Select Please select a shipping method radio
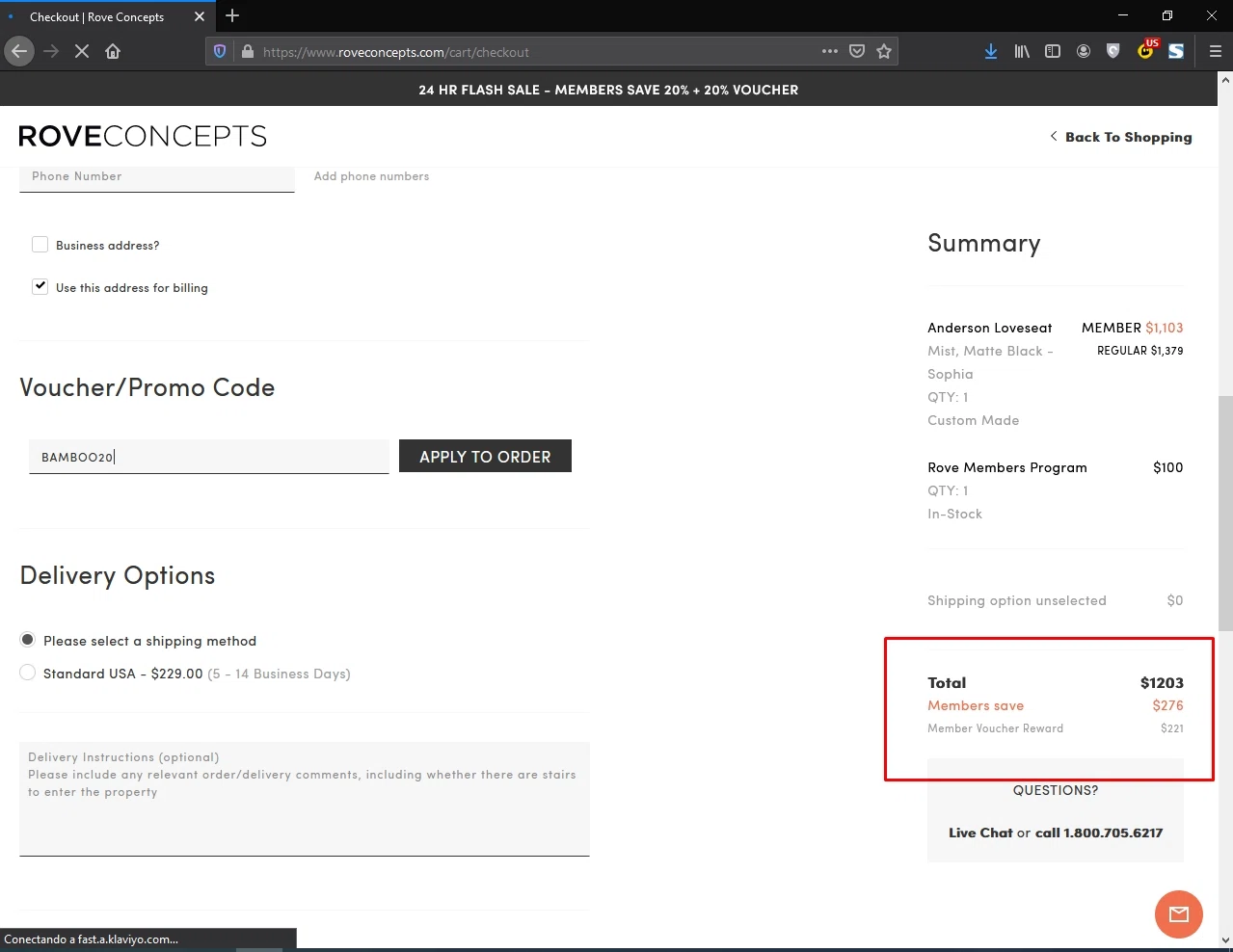 pyautogui.click(x=27, y=640)
